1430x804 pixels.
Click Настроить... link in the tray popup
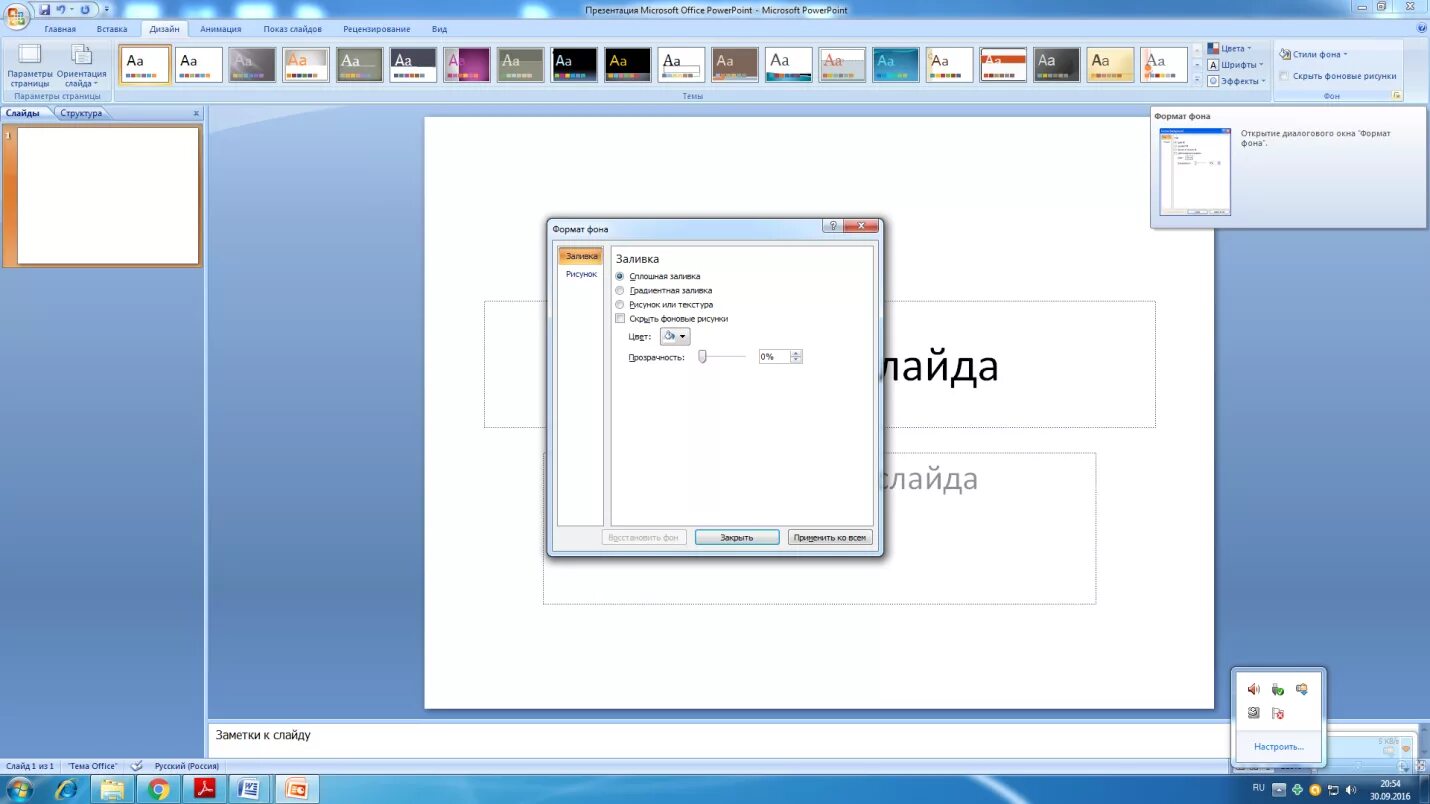point(1279,746)
